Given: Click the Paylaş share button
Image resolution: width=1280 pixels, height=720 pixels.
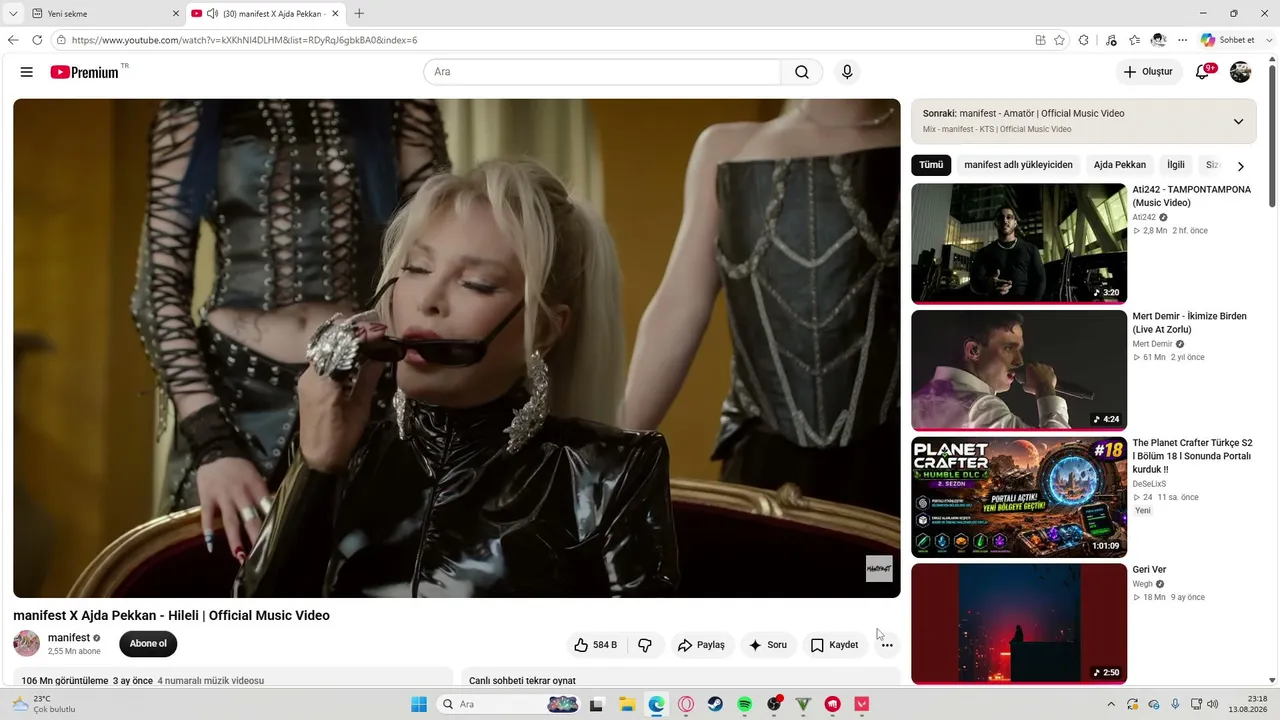Looking at the screenshot, I should click(701, 645).
